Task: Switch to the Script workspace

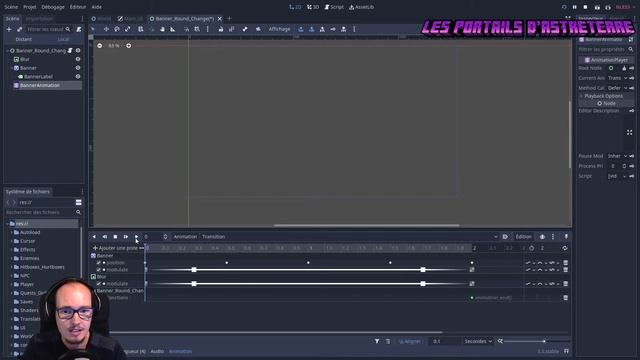Action: [334, 7]
